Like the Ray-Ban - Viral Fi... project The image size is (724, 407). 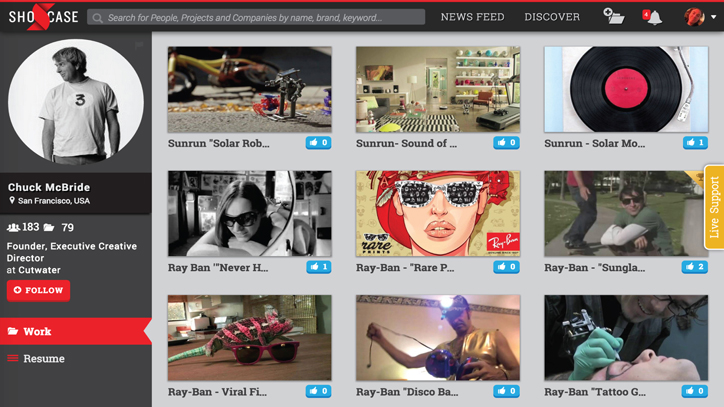[319, 391]
